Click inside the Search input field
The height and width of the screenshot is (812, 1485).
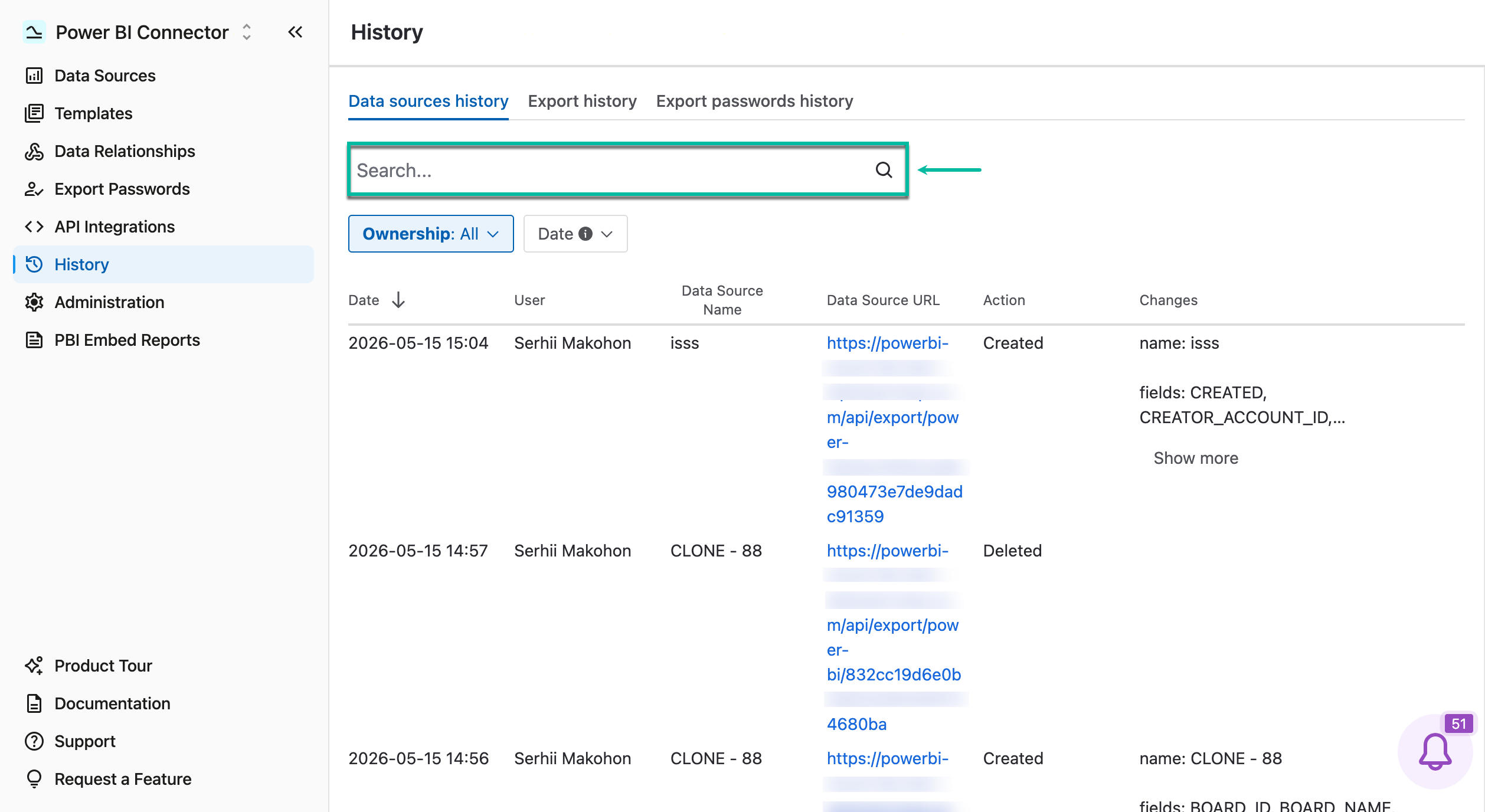628,170
